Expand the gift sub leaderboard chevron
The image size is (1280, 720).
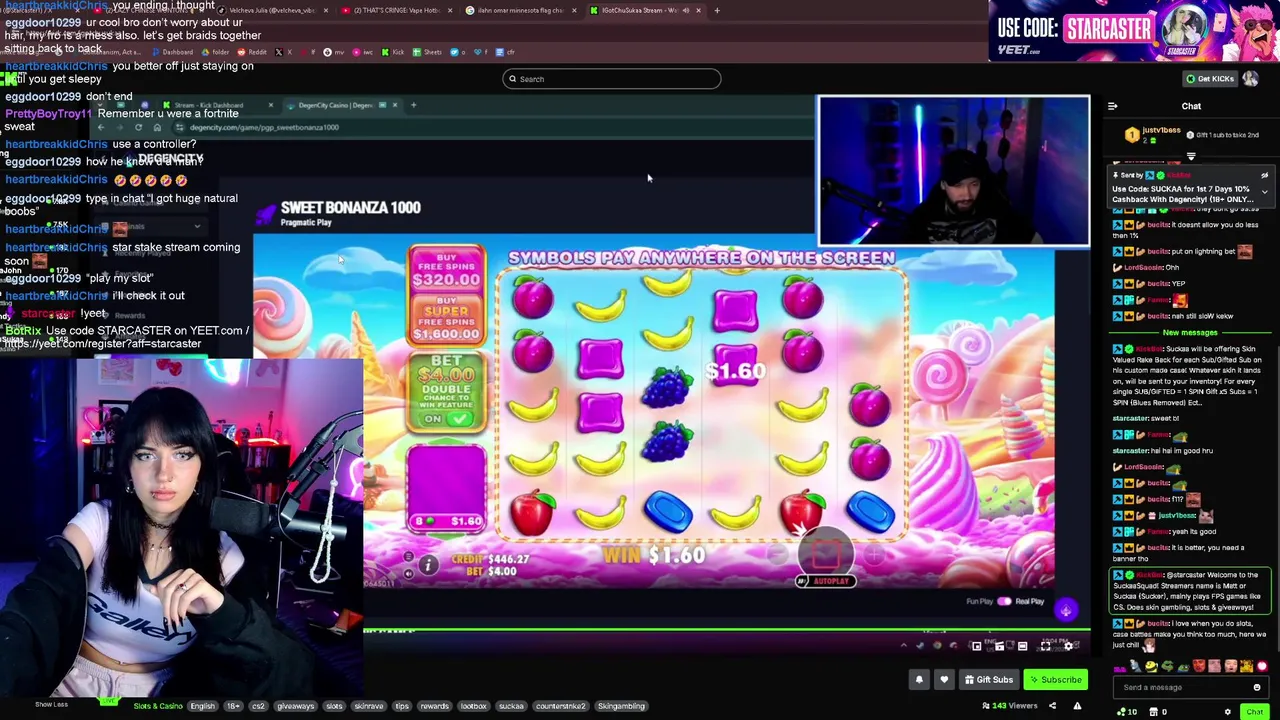tap(1191, 157)
